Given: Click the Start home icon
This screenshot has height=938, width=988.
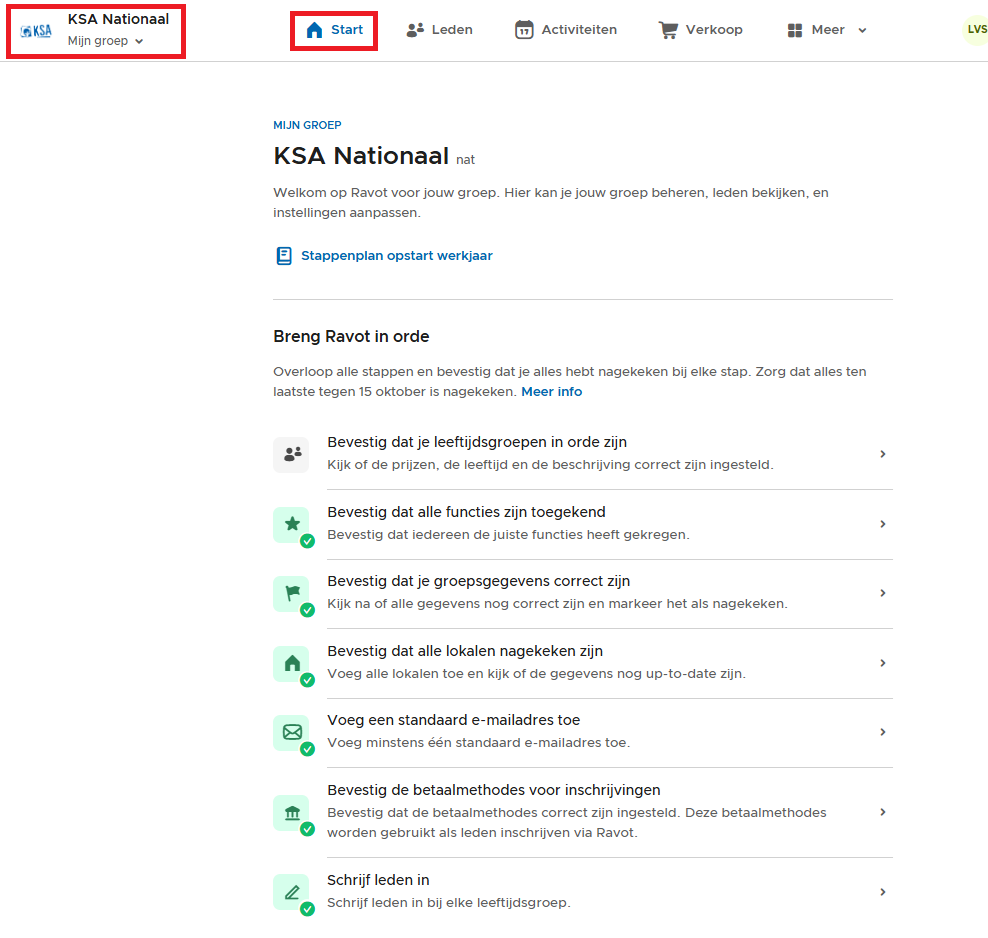Looking at the screenshot, I should coord(314,30).
